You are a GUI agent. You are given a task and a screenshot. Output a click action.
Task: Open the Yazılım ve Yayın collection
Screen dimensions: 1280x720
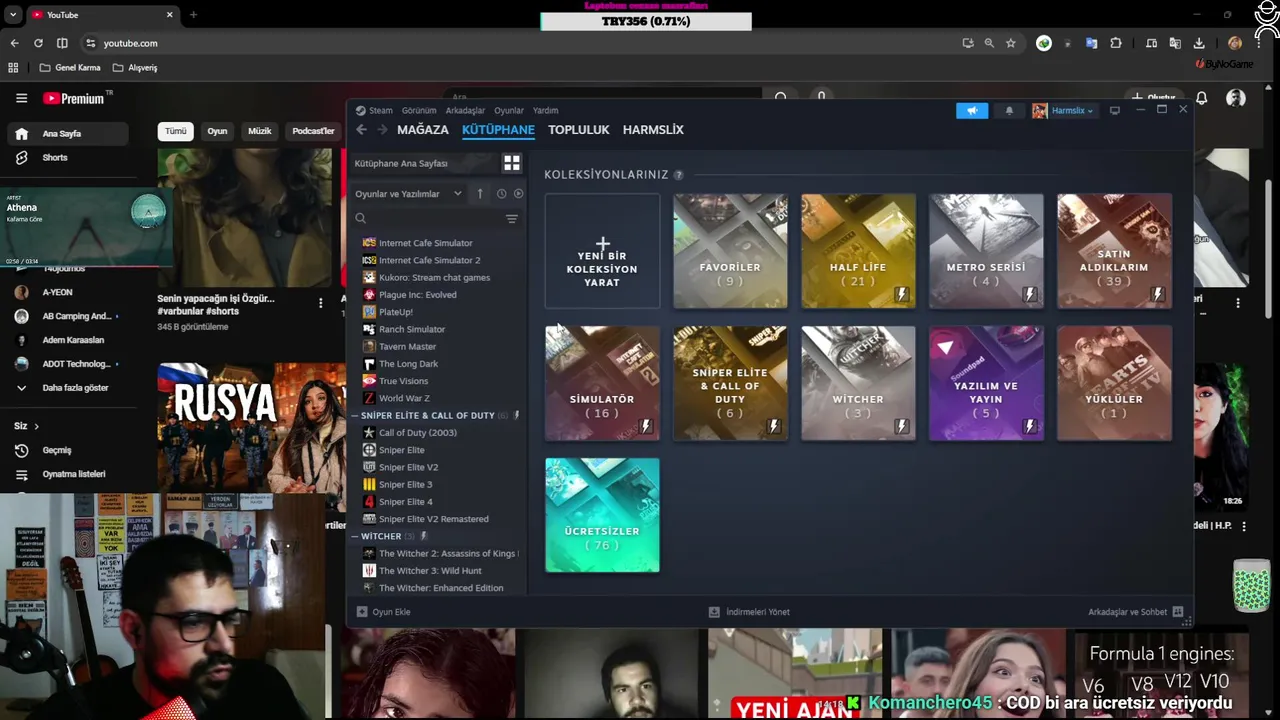click(986, 383)
